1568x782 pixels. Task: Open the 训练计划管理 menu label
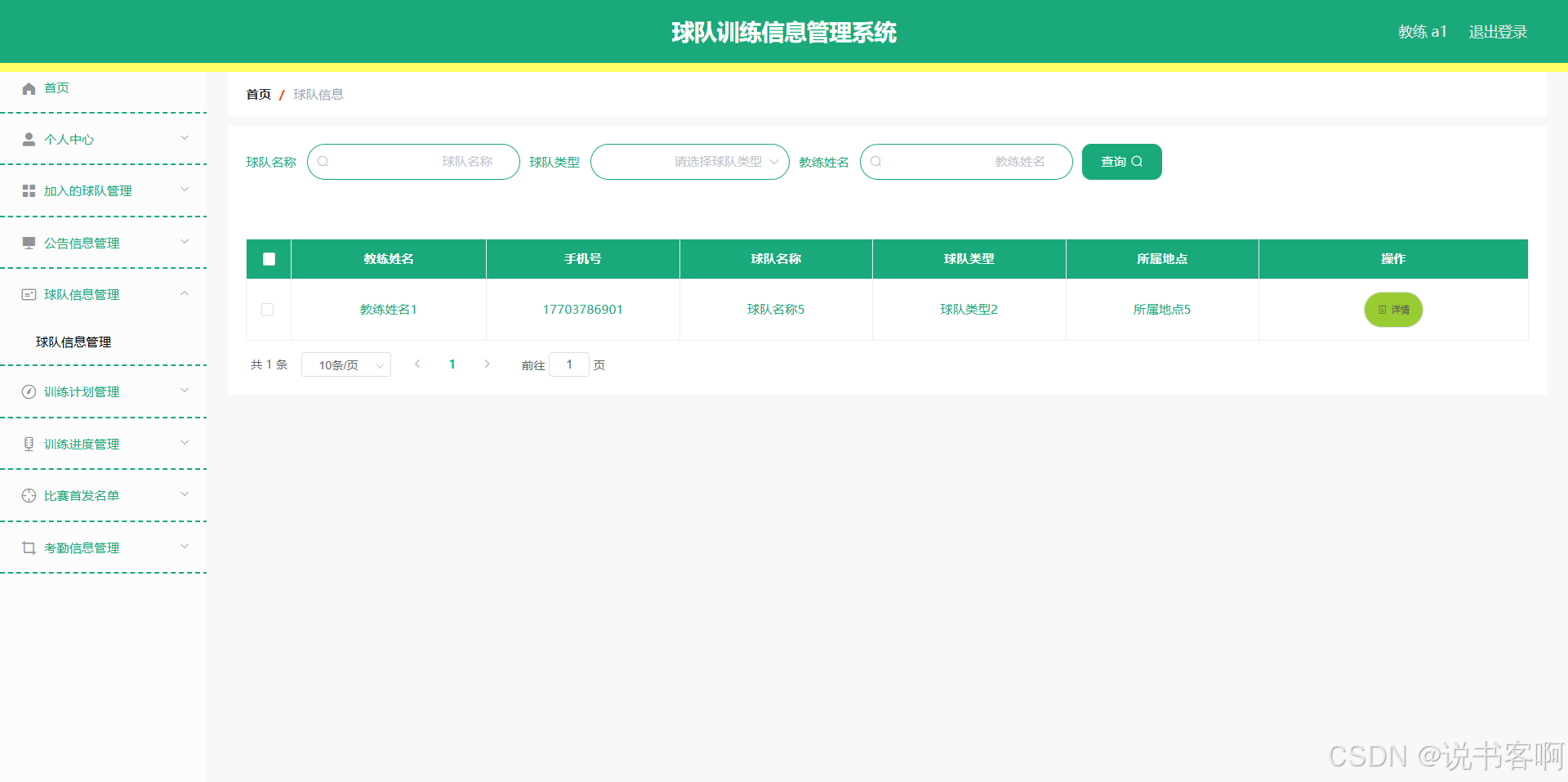coord(82,392)
